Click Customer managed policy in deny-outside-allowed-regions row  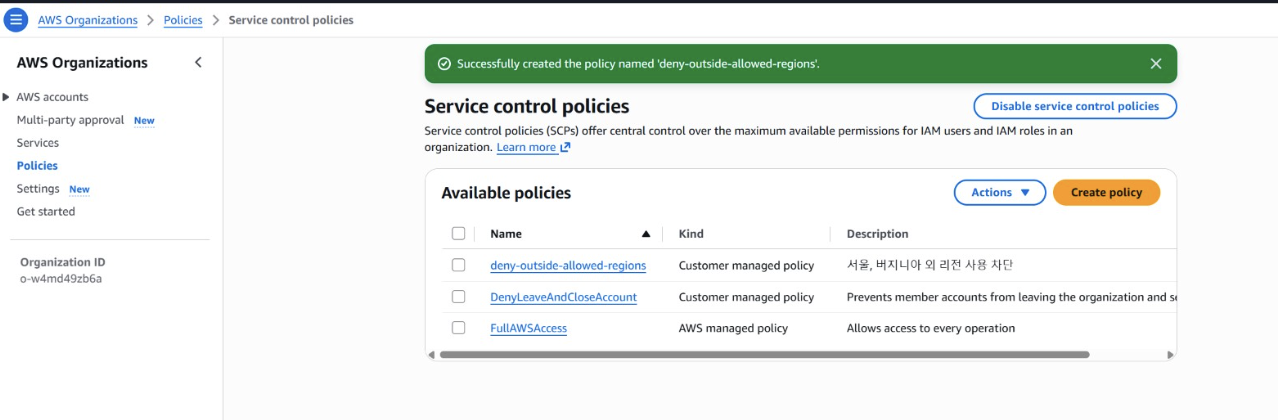coord(746,266)
